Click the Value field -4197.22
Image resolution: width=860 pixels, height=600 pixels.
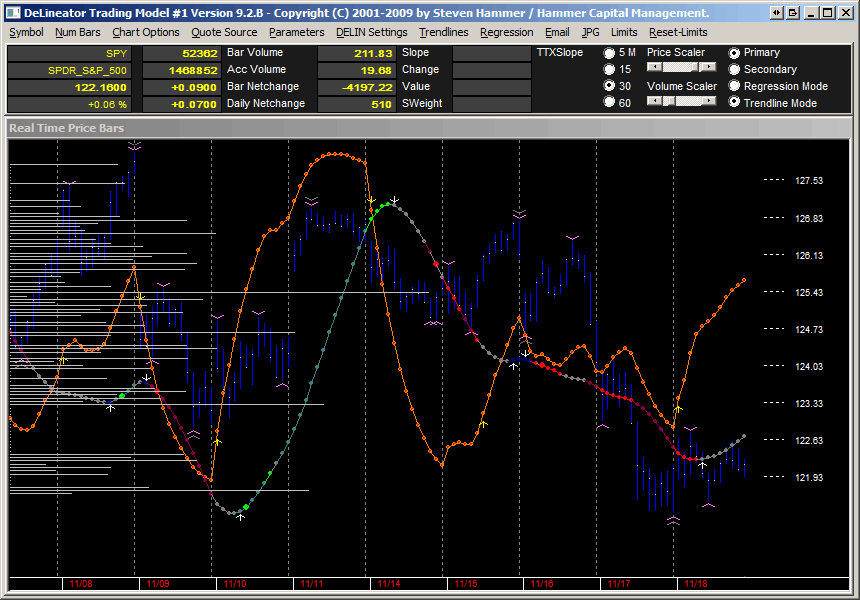click(357, 88)
